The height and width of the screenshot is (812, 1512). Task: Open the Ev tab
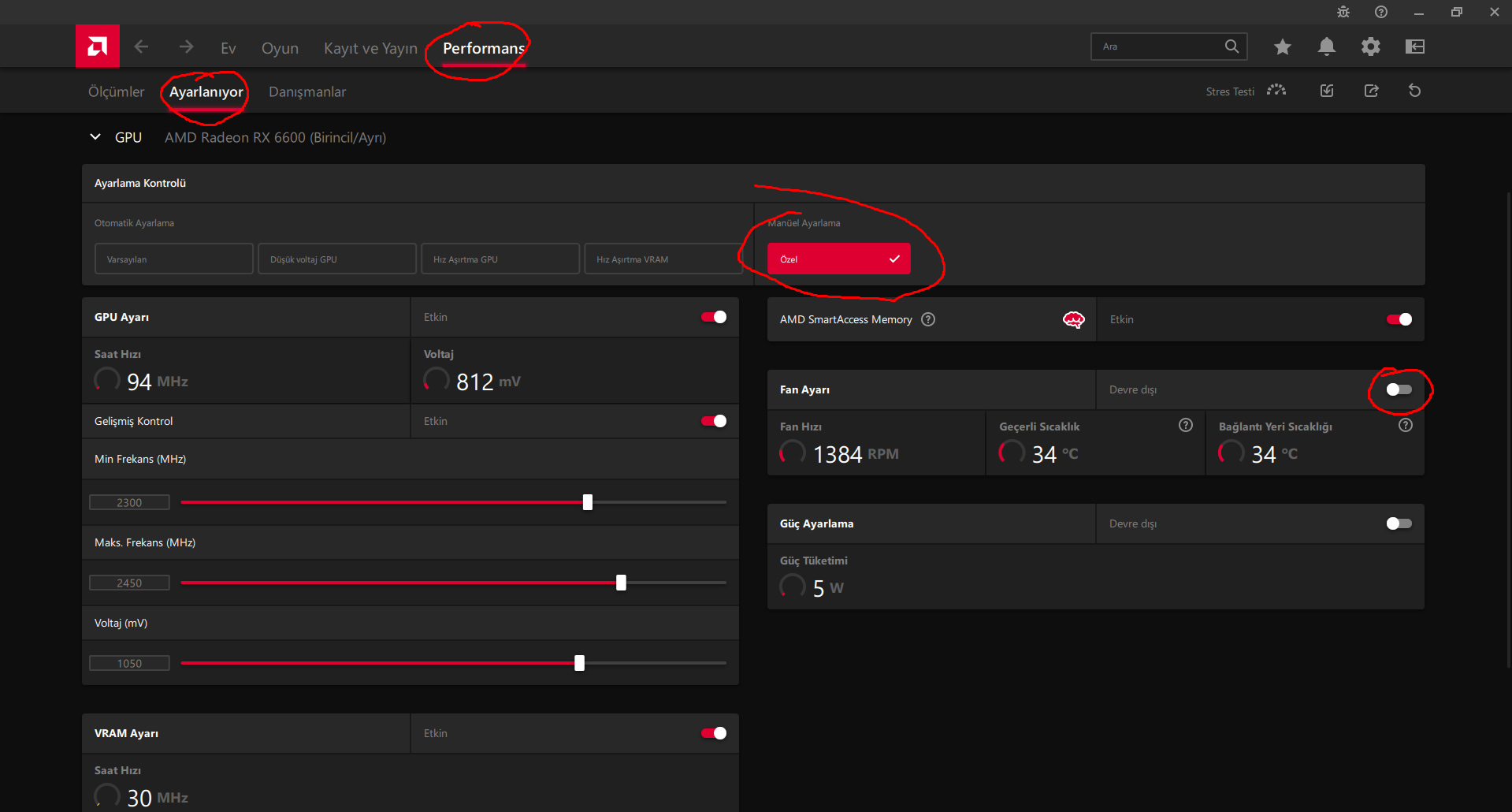pos(228,48)
